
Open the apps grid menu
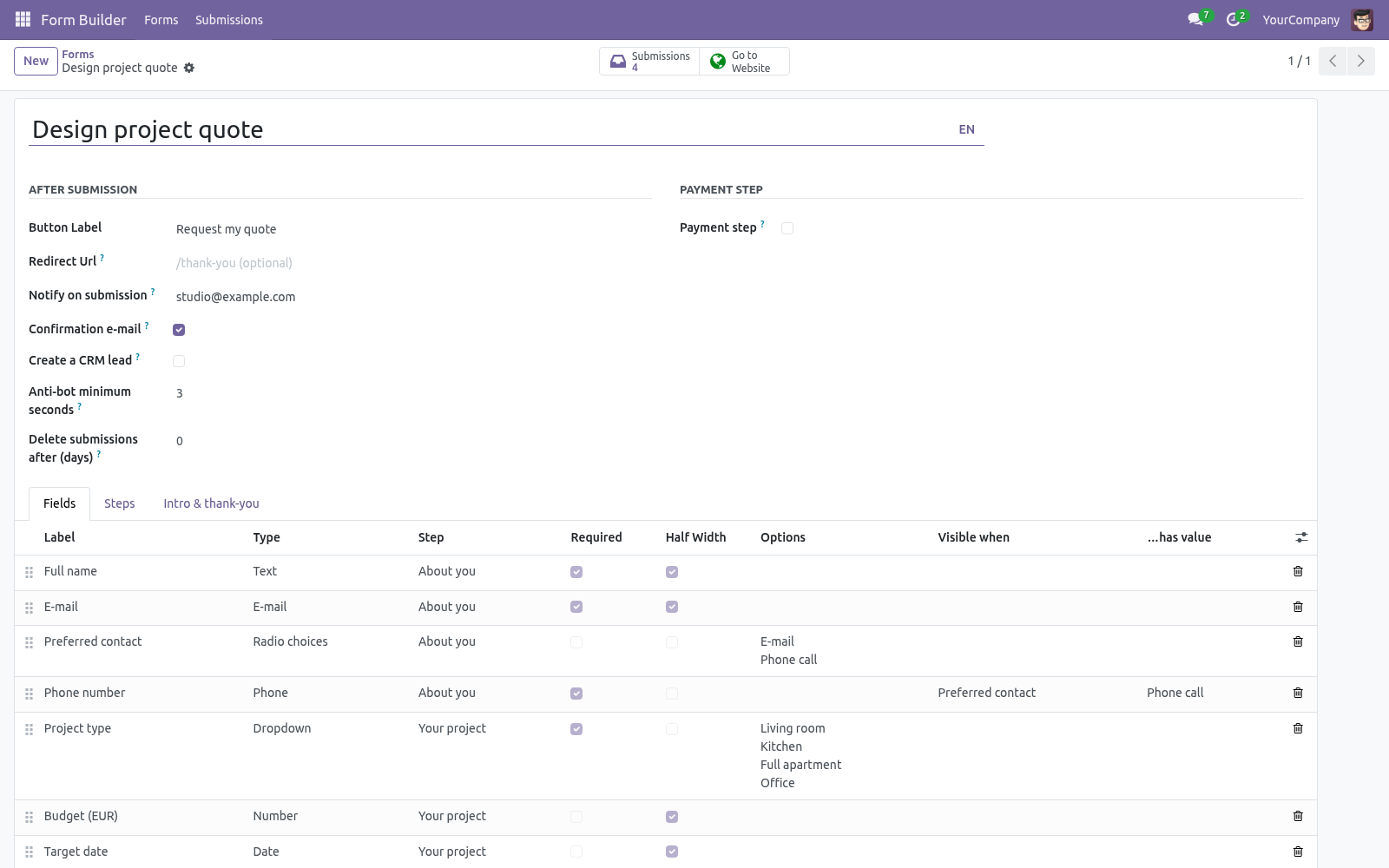point(23,19)
